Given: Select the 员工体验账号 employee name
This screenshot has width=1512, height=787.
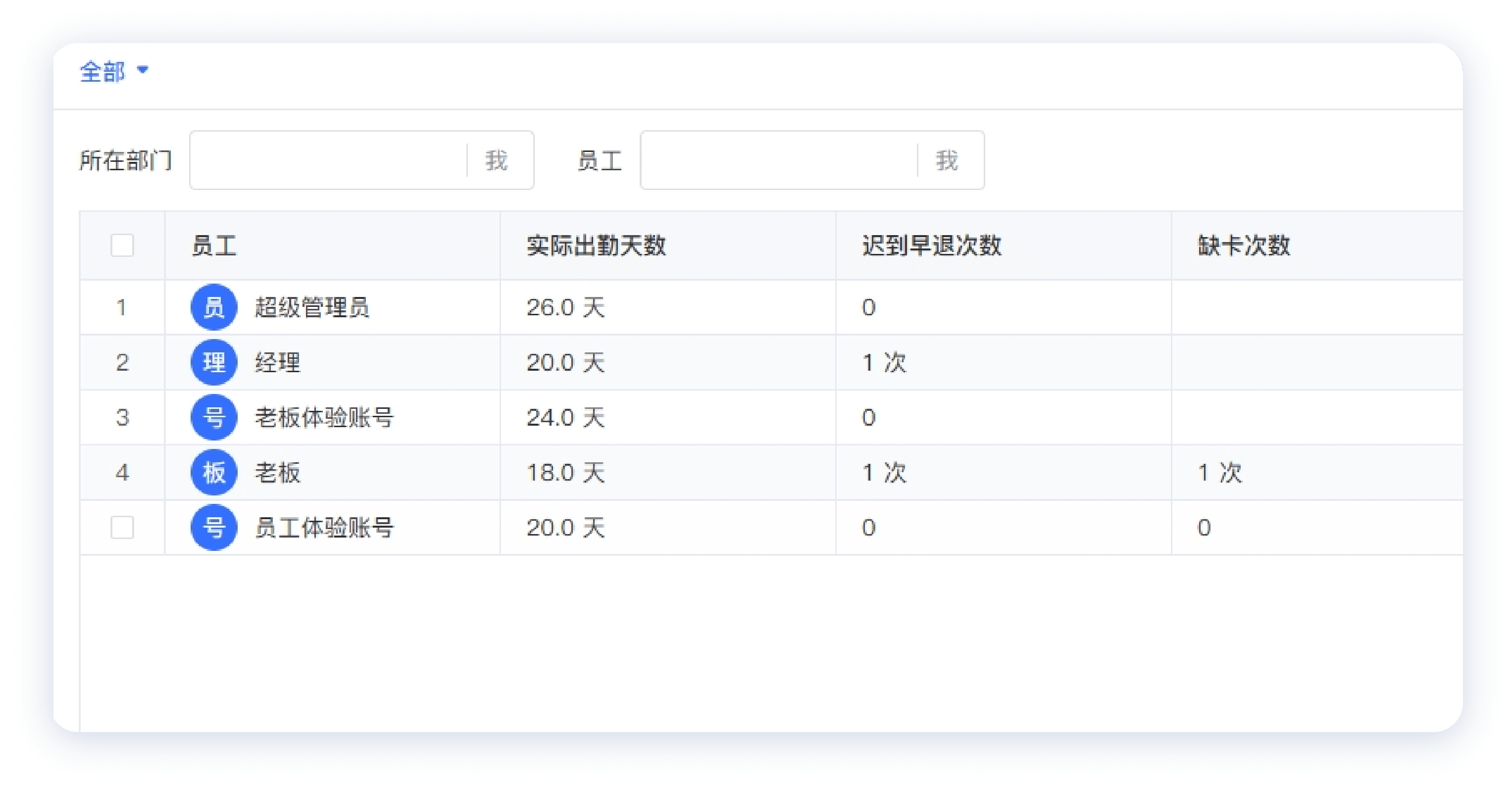Looking at the screenshot, I should (324, 527).
